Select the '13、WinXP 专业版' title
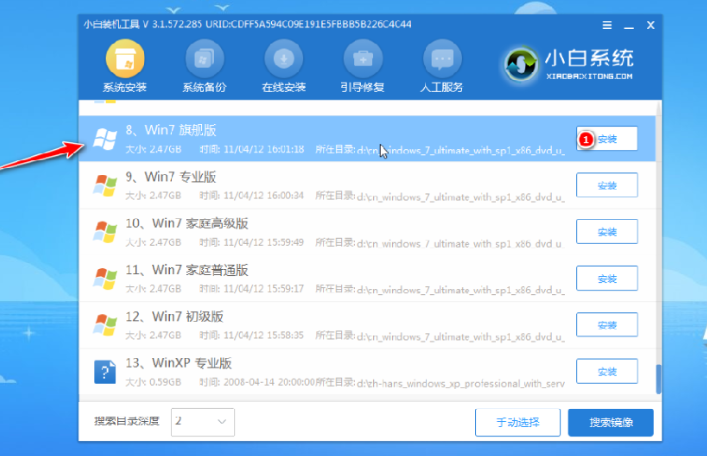The height and width of the screenshot is (456, 707). click(x=179, y=363)
